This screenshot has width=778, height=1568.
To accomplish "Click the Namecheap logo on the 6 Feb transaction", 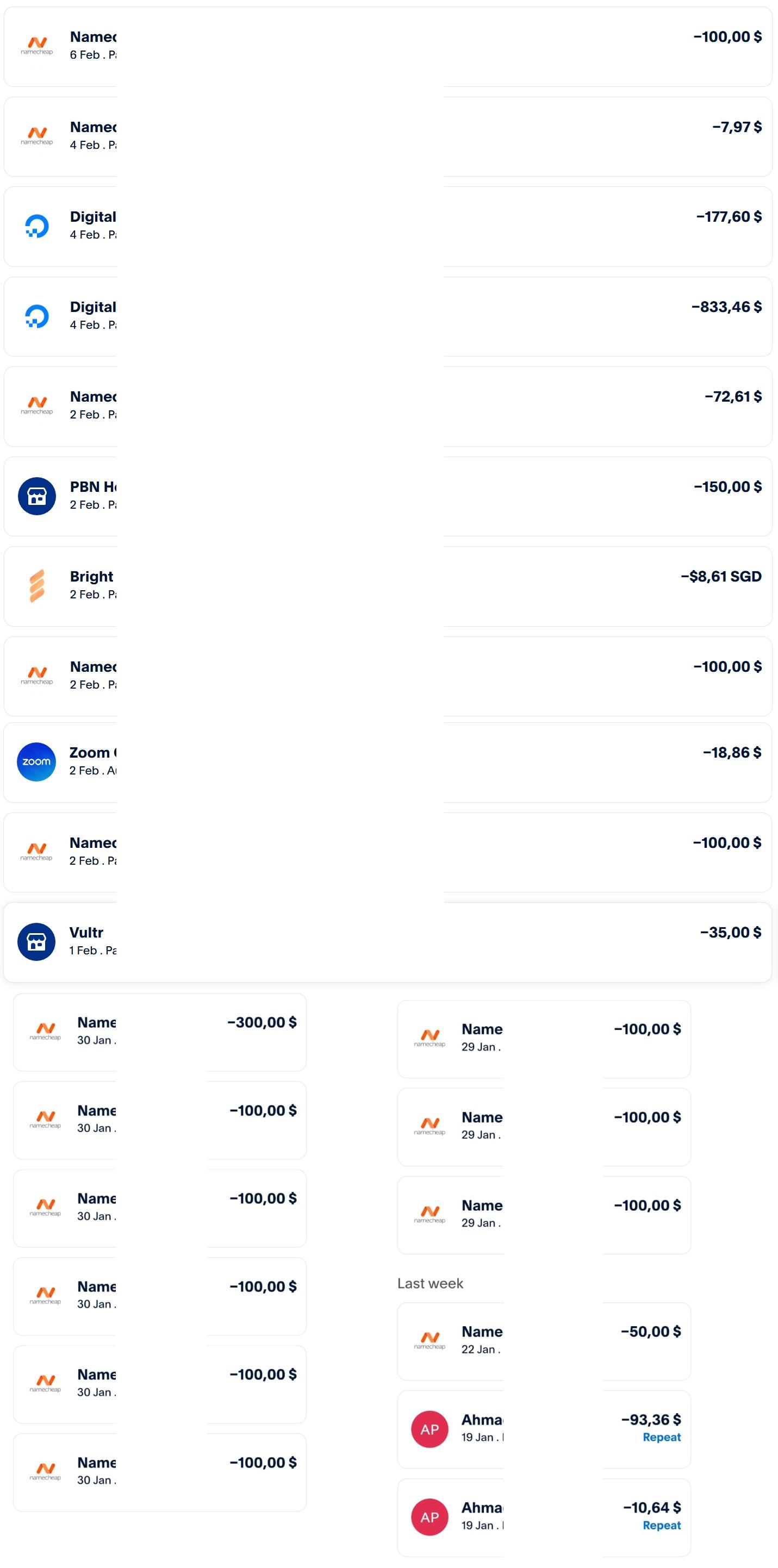I will [x=37, y=46].
